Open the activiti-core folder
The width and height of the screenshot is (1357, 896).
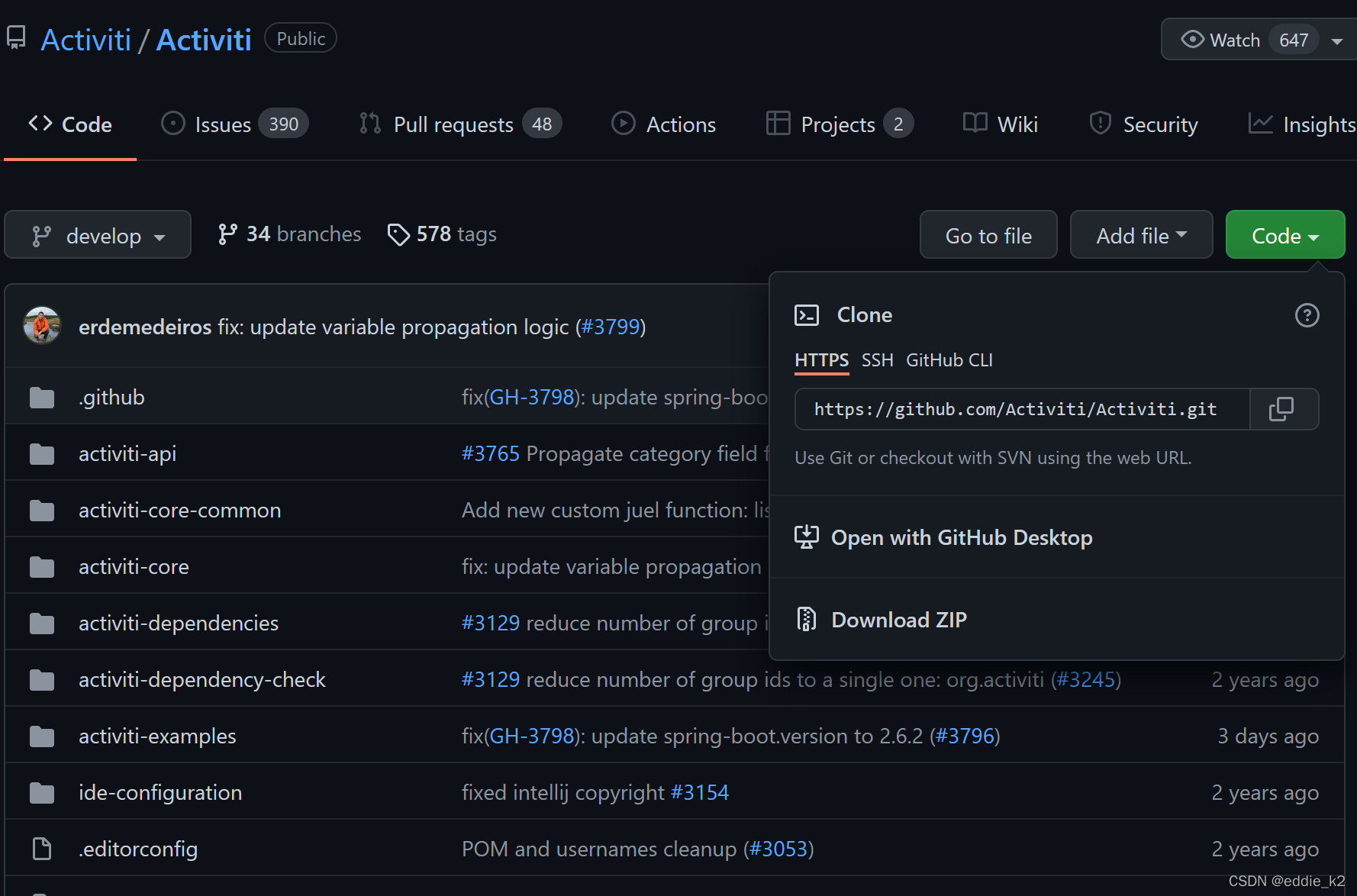(x=134, y=567)
